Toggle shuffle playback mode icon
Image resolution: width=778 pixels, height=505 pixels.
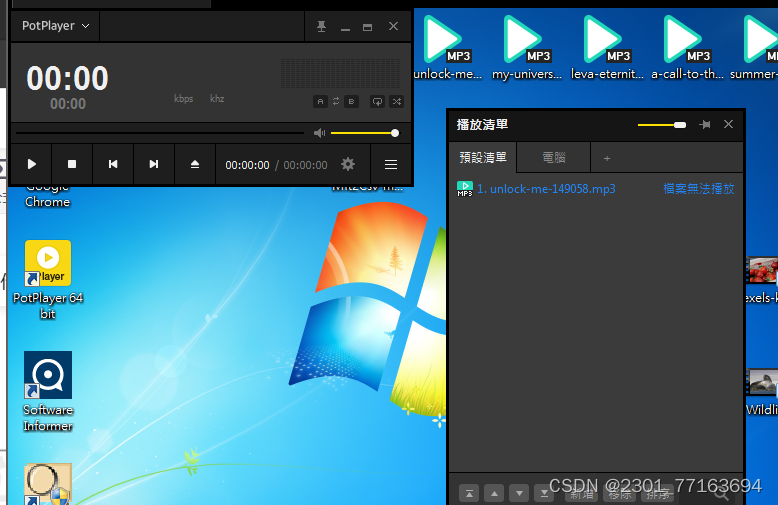click(396, 102)
